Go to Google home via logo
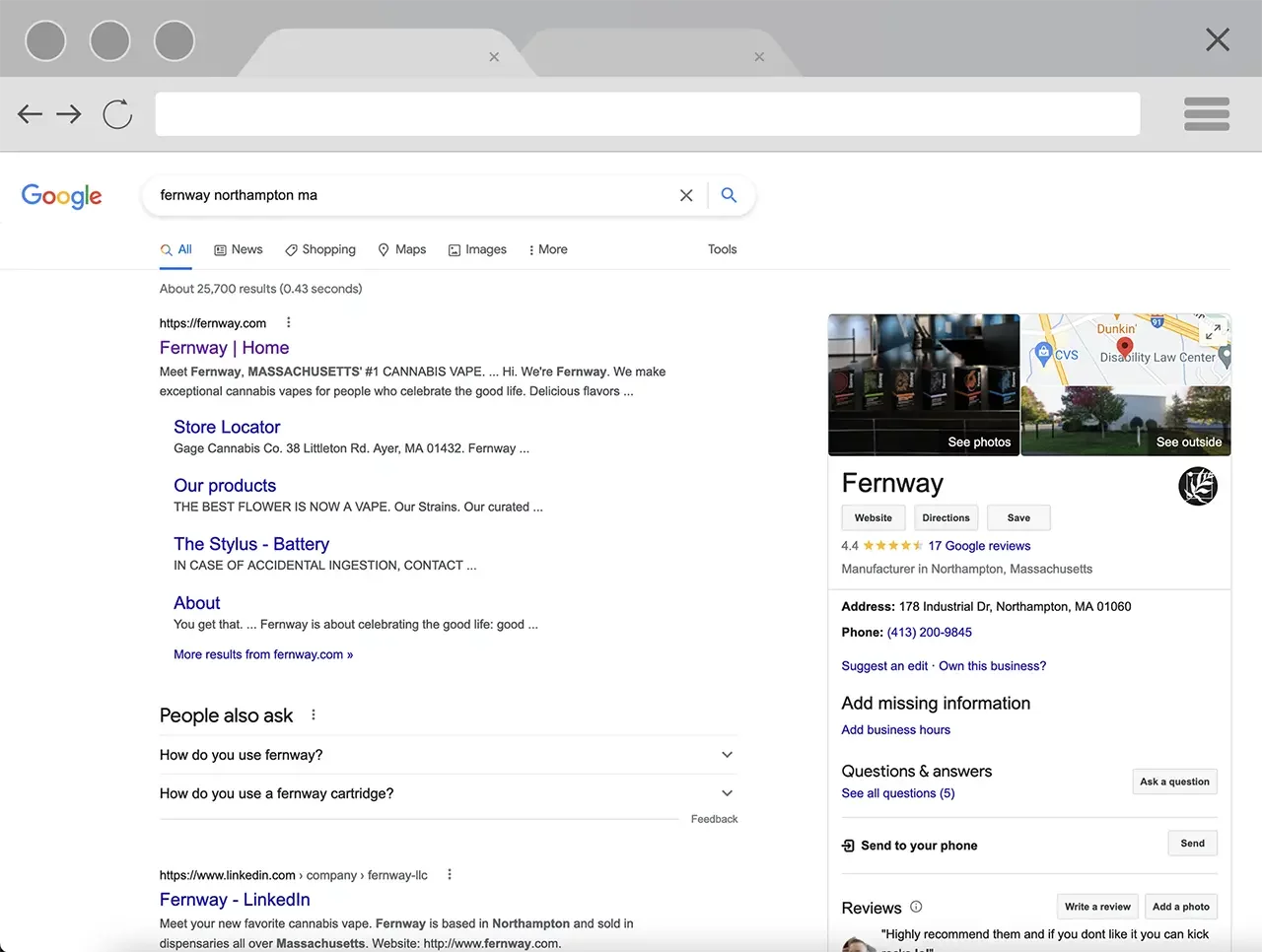Viewport: 1262px width, 952px height. (x=61, y=195)
